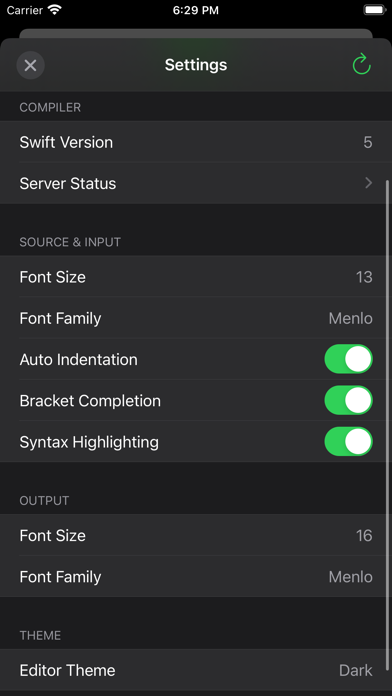Close Settings with the X icon
This screenshot has height=696, width=392.
click(30, 65)
